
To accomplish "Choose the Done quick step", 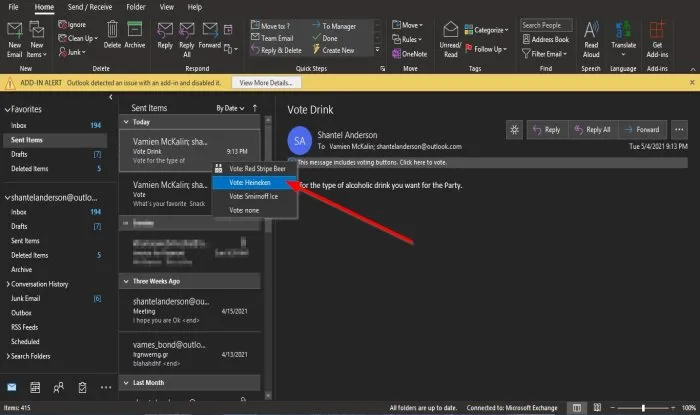I will pos(325,38).
